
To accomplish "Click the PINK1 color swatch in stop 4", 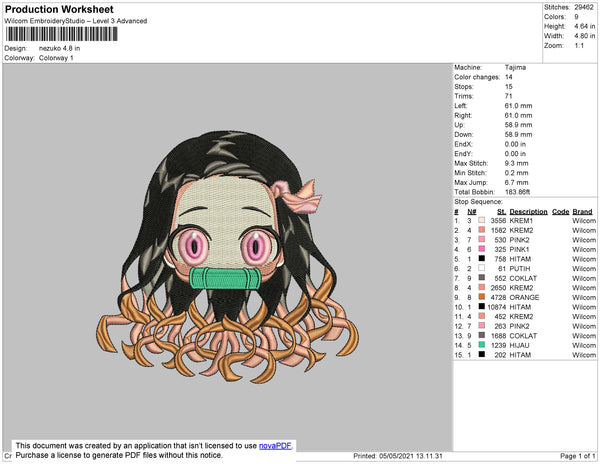I will tap(481, 249).
